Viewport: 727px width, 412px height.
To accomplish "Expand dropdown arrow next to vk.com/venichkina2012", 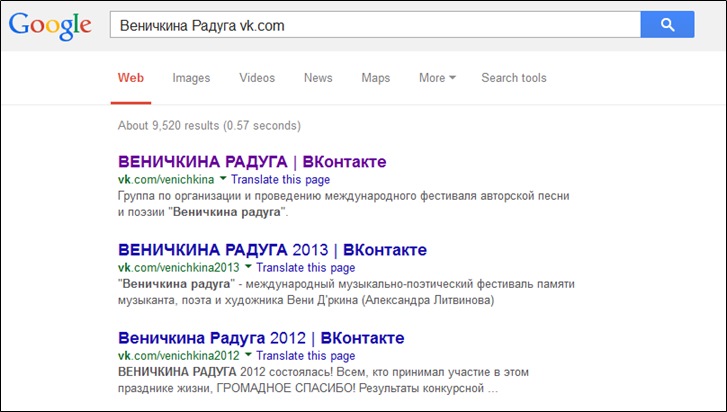I will [x=248, y=355].
